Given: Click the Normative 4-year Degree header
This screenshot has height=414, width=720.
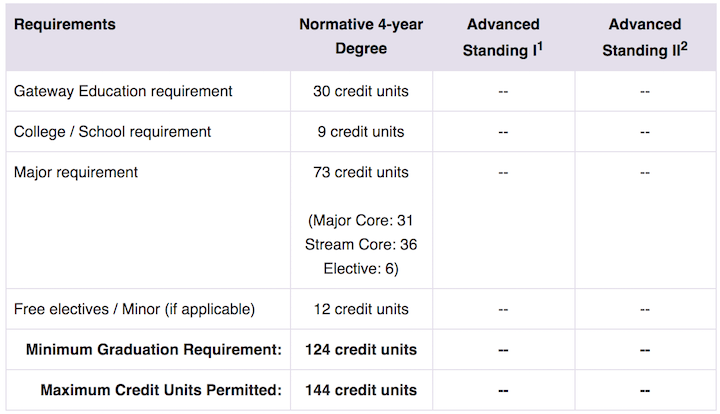Looking at the screenshot, I should pyautogui.click(x=360, y=37).
